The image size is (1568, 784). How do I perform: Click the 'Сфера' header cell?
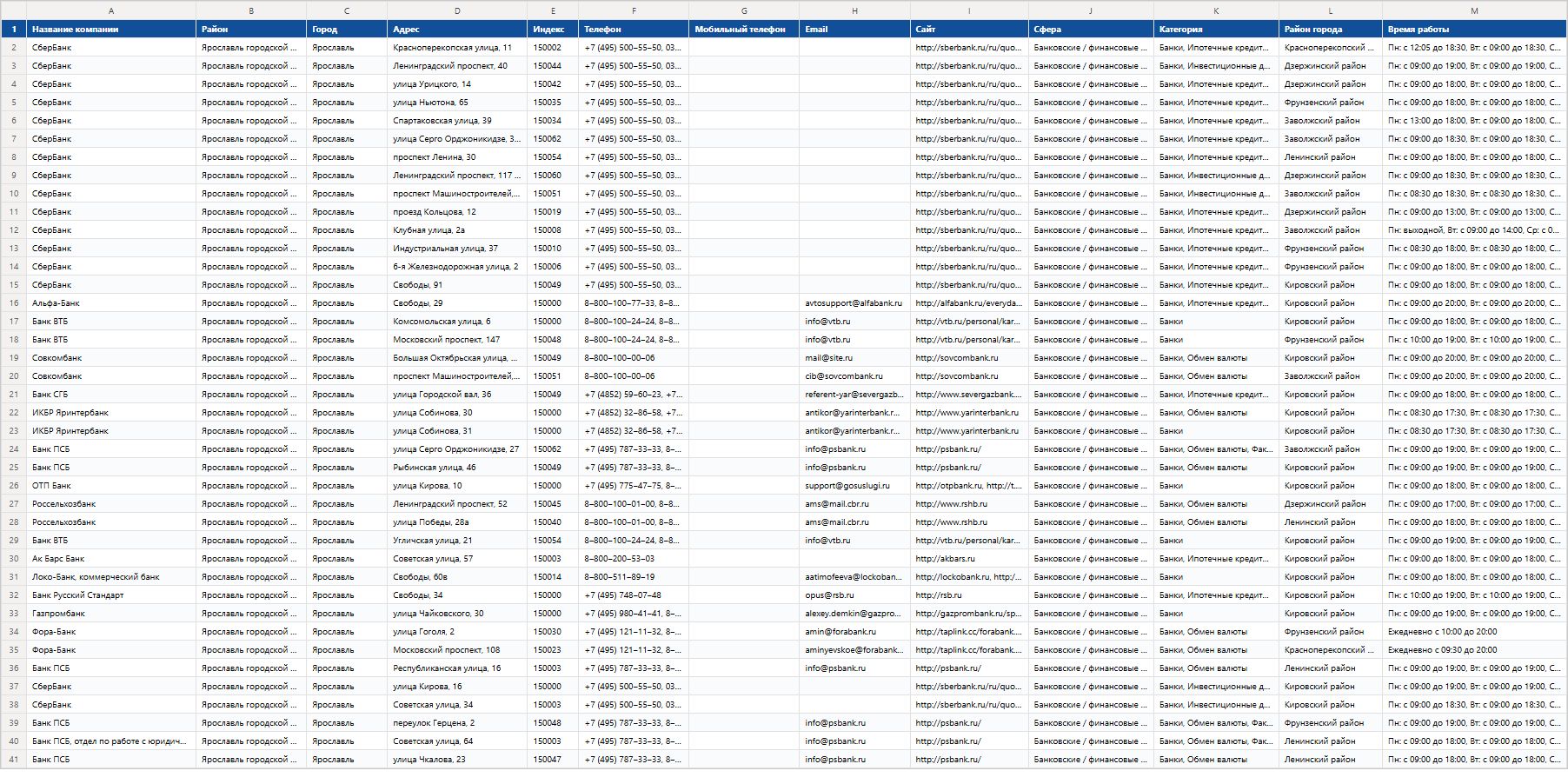tap(1091, 30)
